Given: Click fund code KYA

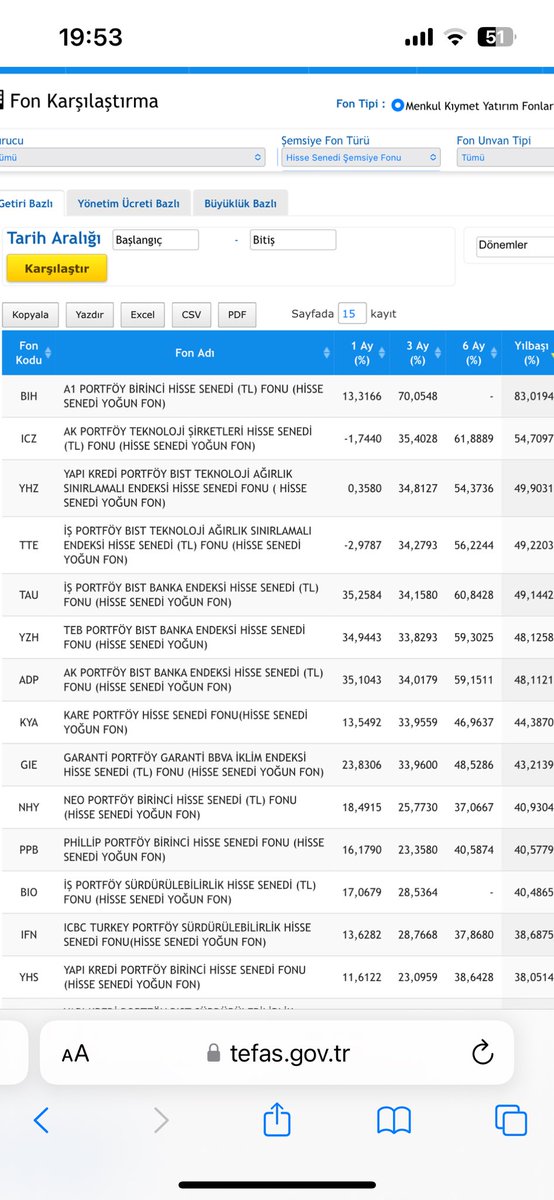Looking at the screenshot, I should tap(29, 722).
